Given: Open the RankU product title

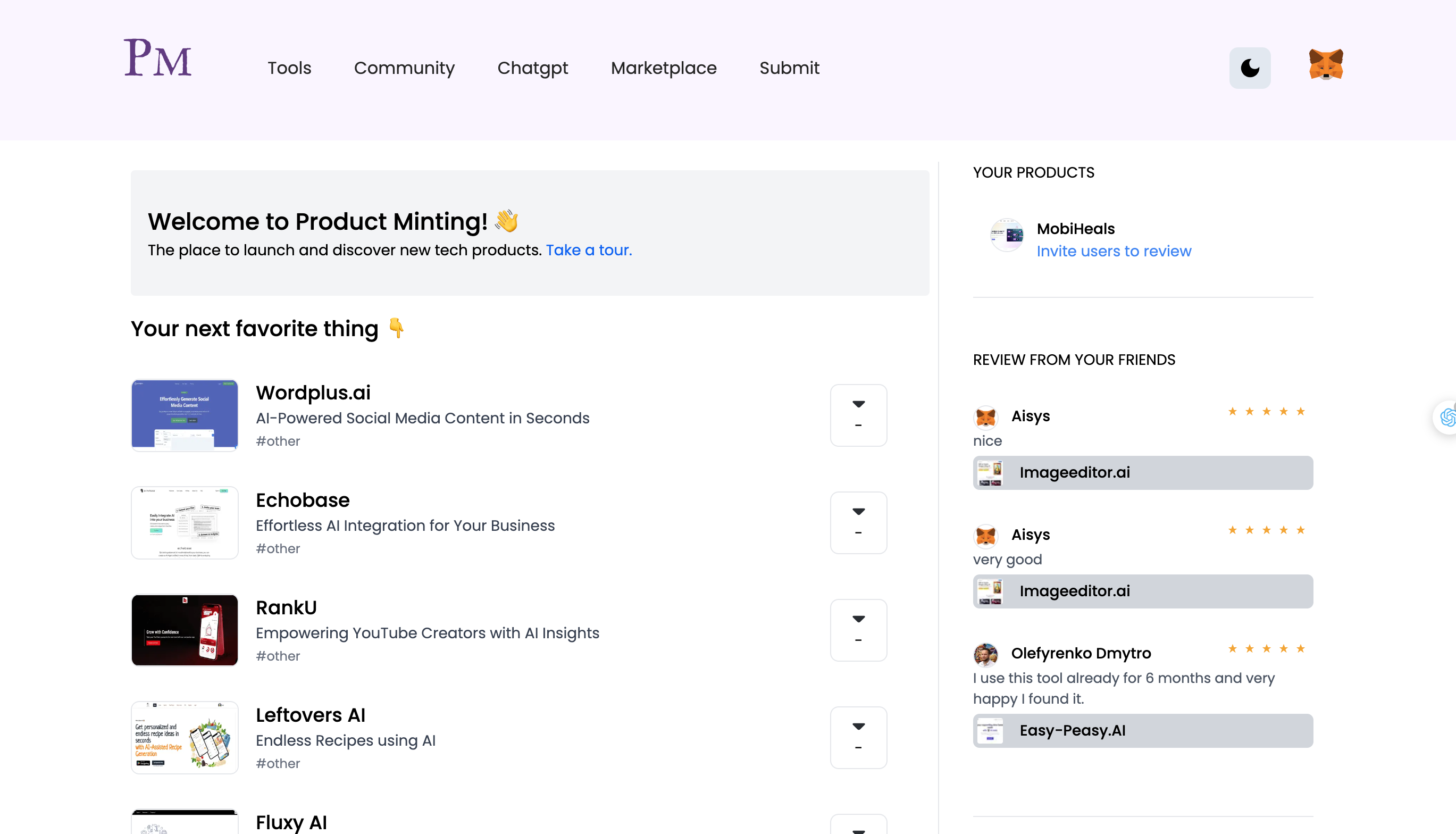Looking at the screenshot, I should pos(286,607).
